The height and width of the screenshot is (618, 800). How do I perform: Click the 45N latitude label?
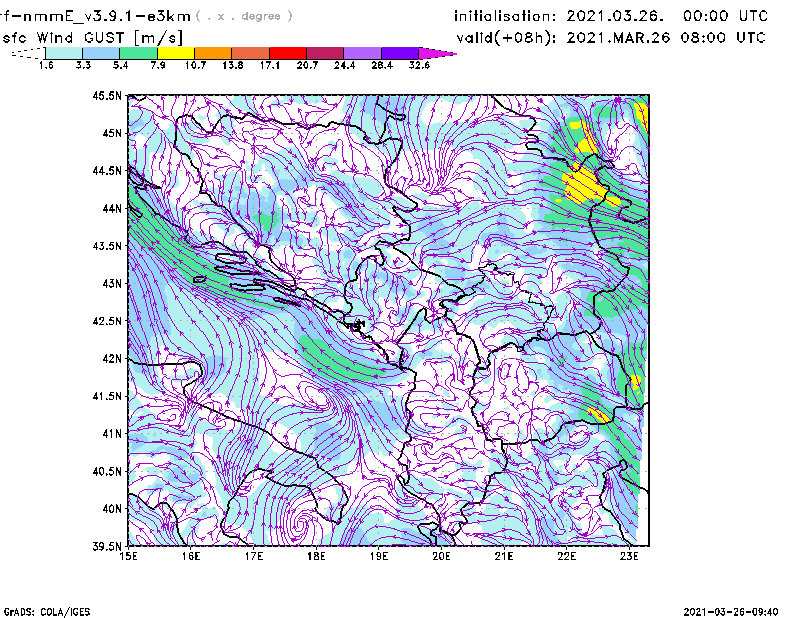[x=113, y=133]
